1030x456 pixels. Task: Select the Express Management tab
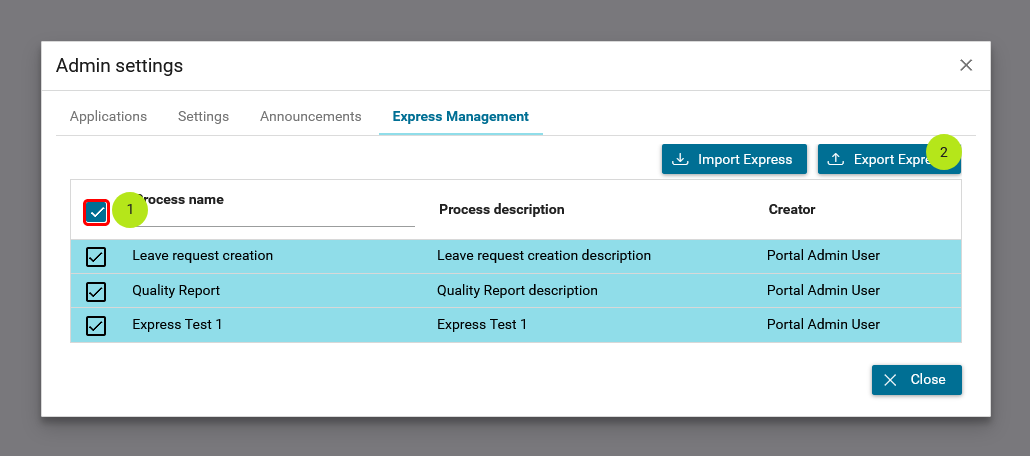point(460,116)
